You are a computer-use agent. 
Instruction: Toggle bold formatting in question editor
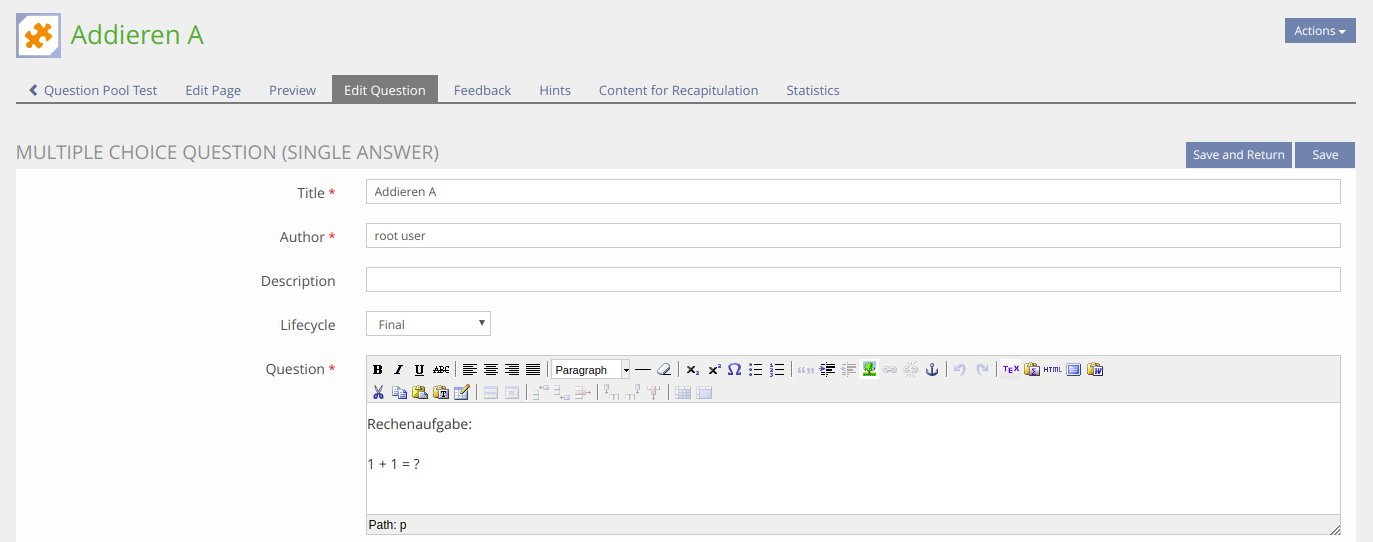point(378,370)
